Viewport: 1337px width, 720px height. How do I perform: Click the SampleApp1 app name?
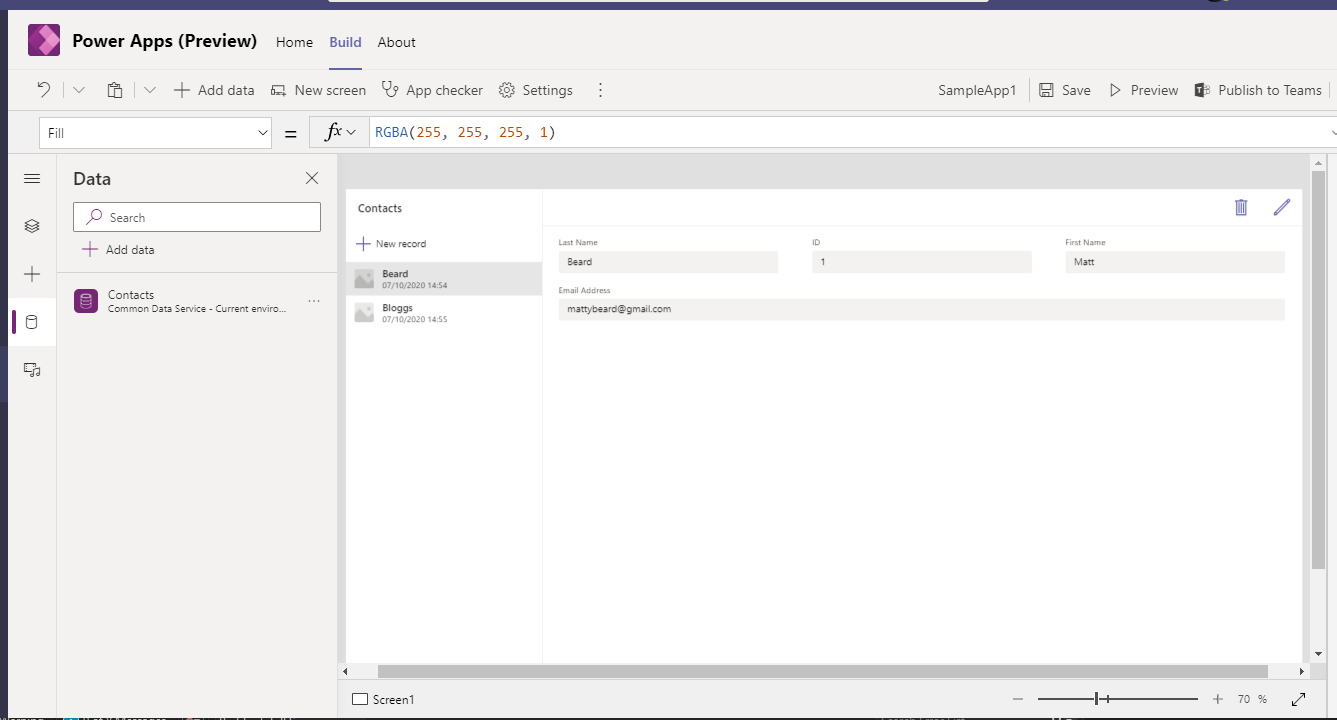(x=977, y=90)
